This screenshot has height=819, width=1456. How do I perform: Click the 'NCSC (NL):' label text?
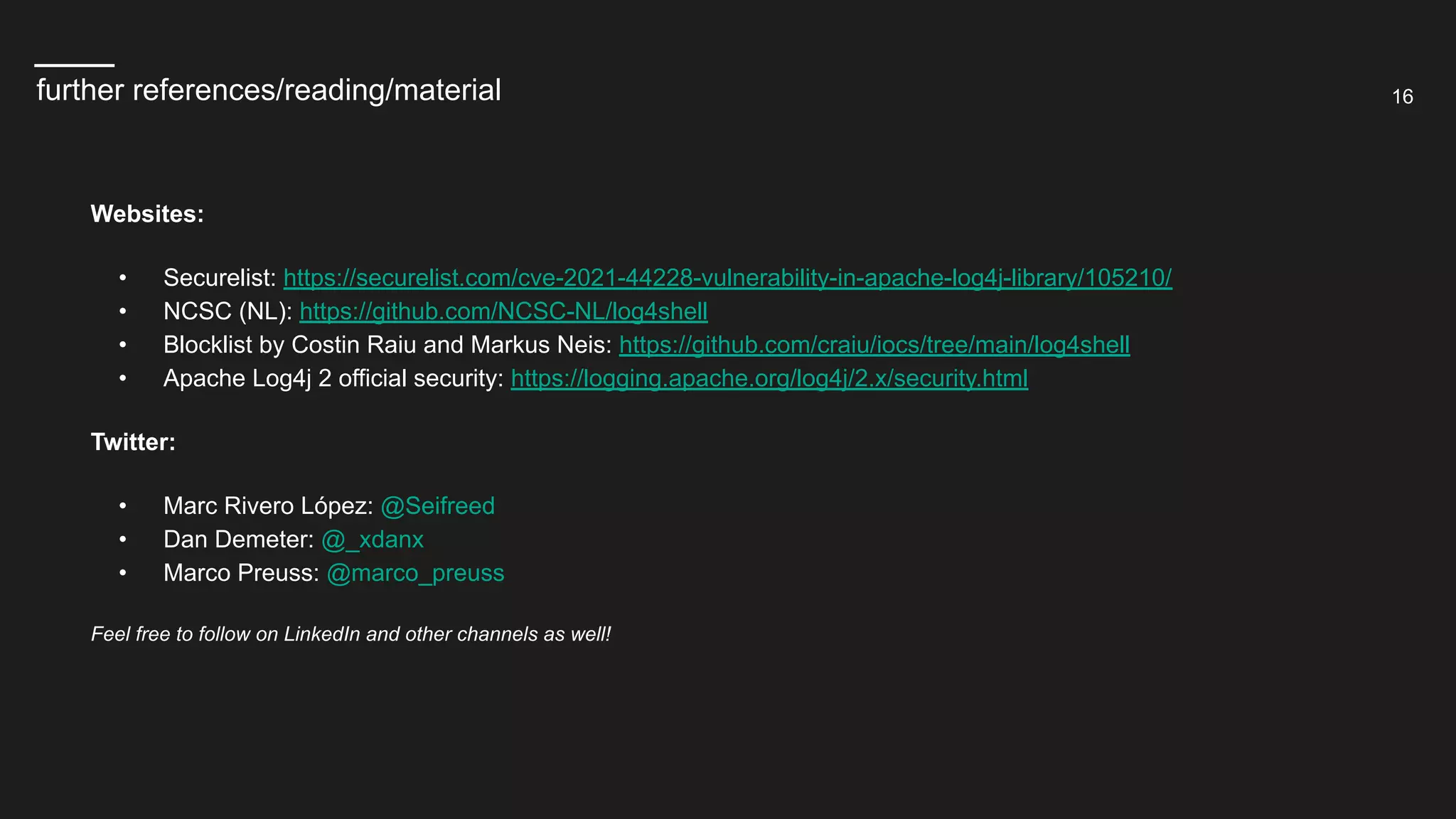[227, 311]
